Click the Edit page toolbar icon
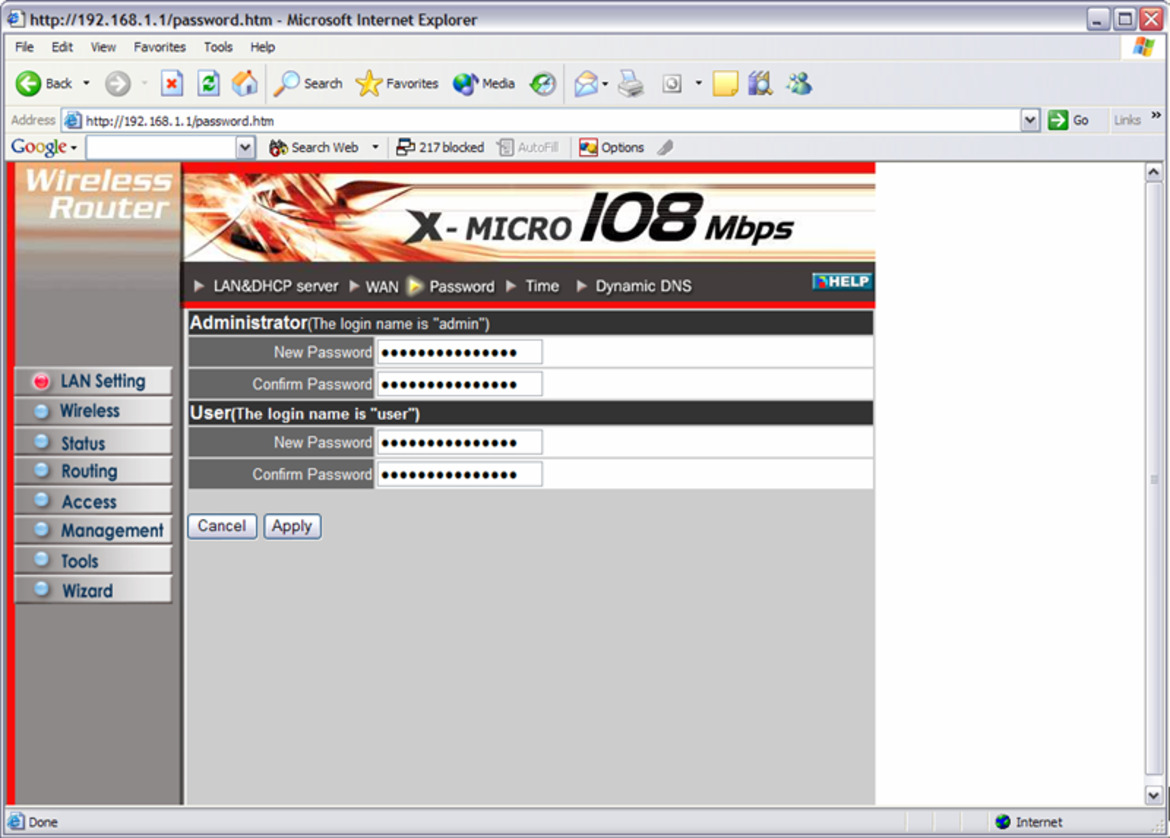This screenshot has height=838, width=1170. (672, 84)
